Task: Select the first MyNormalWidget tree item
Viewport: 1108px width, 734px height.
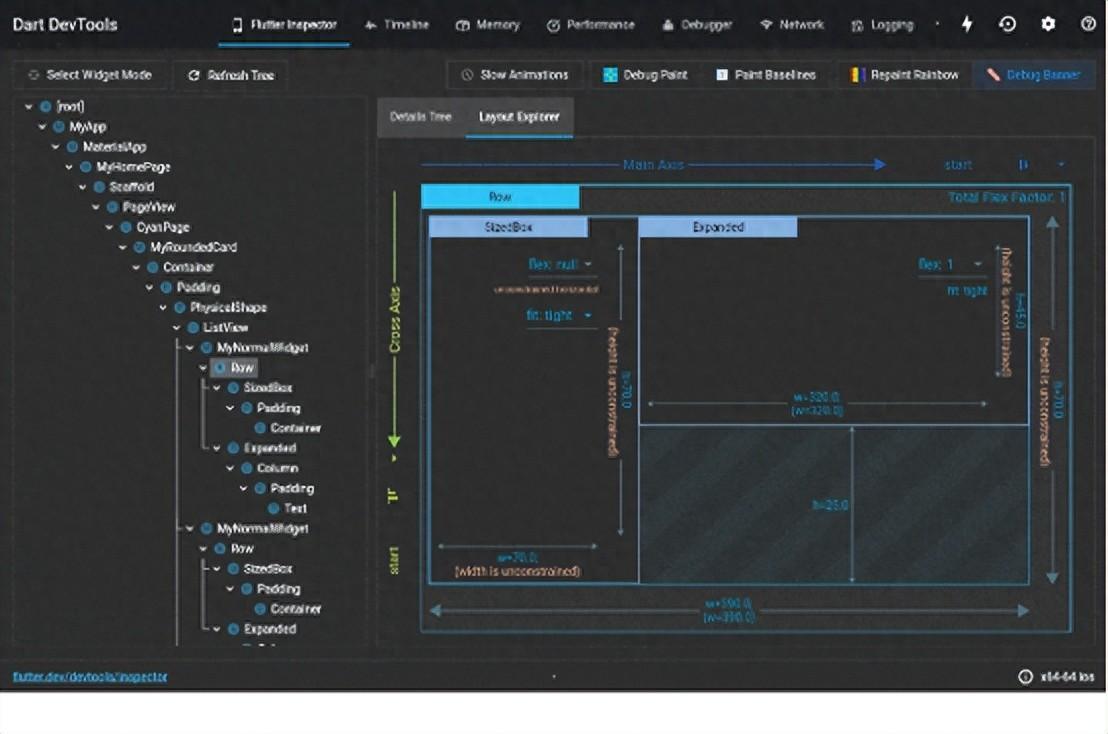Action: pyautogui.click(x=262, y=348)
